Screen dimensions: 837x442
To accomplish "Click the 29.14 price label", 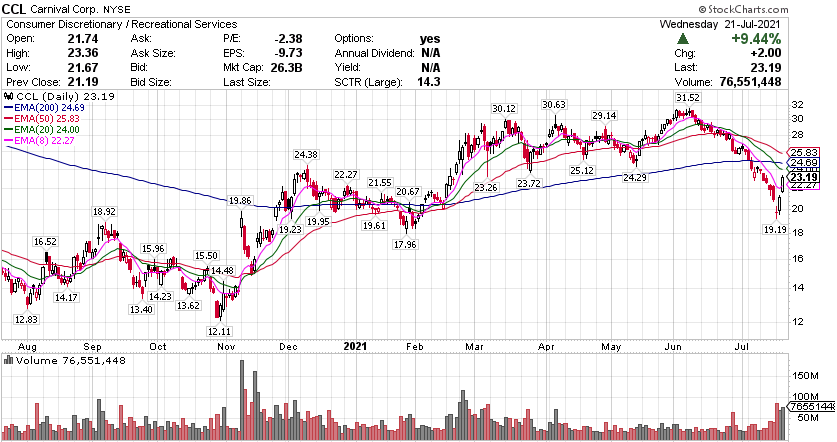I will tap(604, 115).
